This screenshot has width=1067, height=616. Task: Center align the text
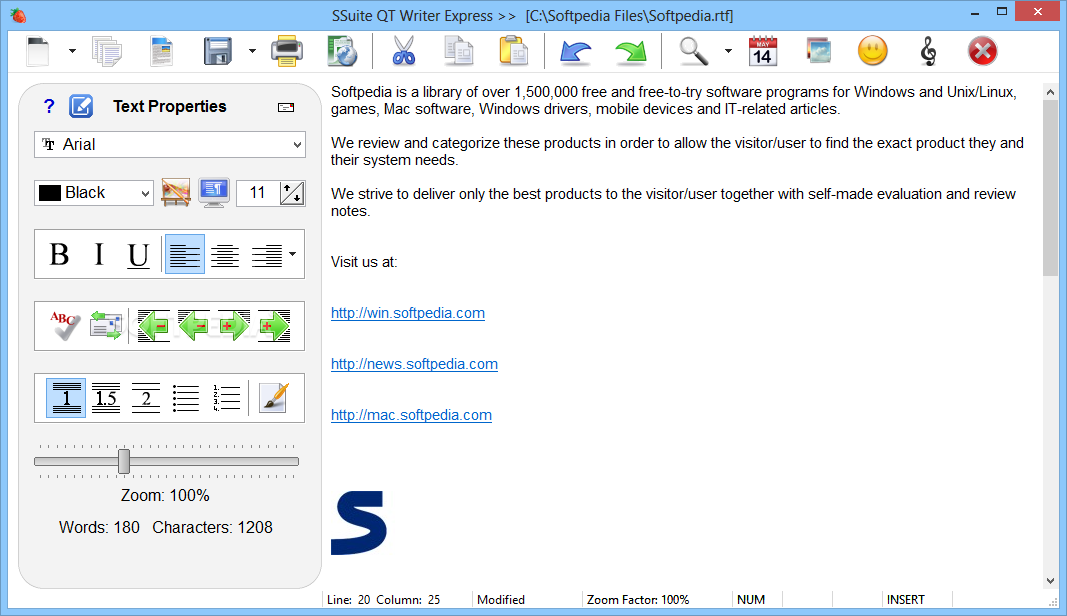225,255
